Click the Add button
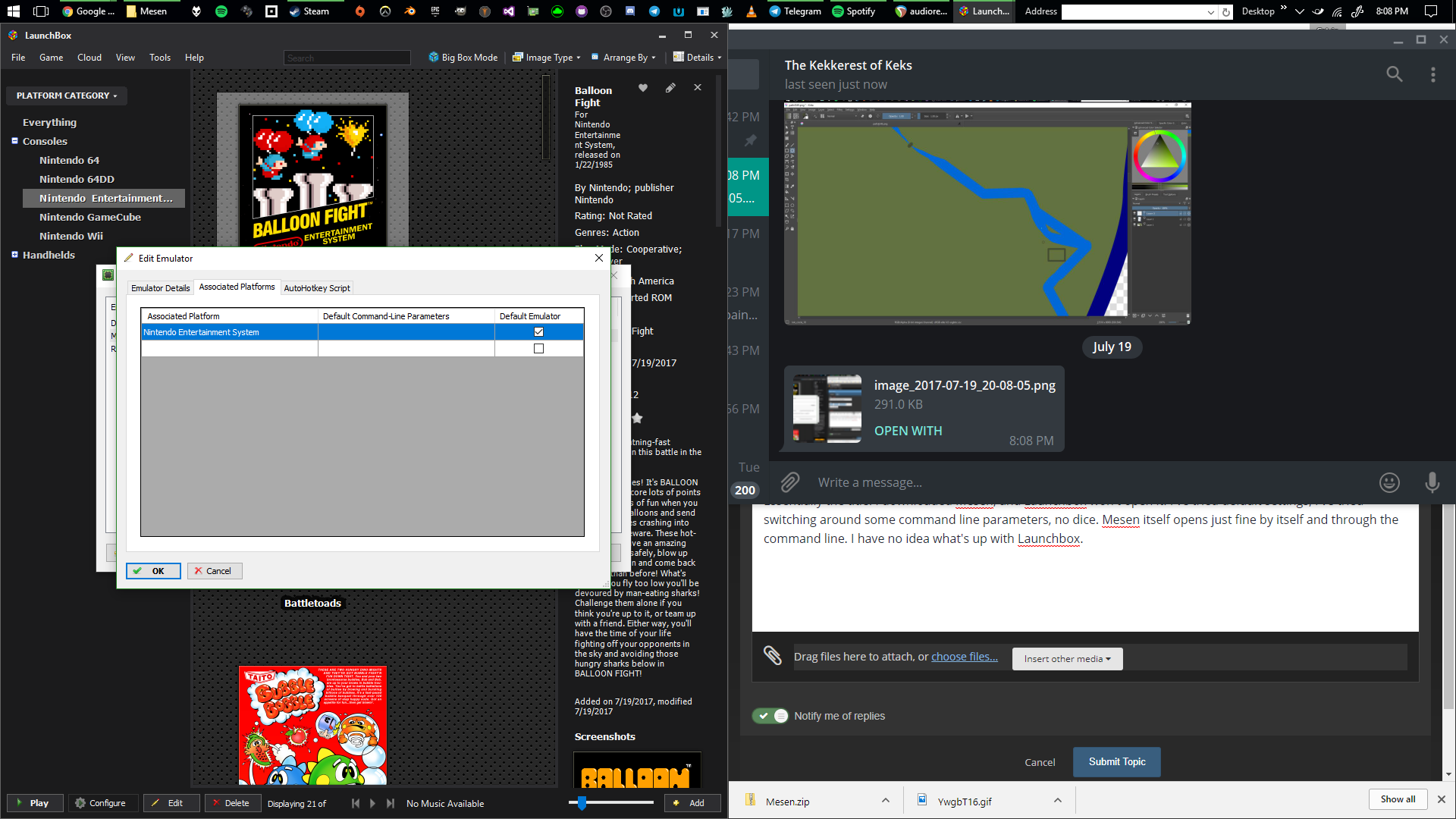 tap(692, 803)
